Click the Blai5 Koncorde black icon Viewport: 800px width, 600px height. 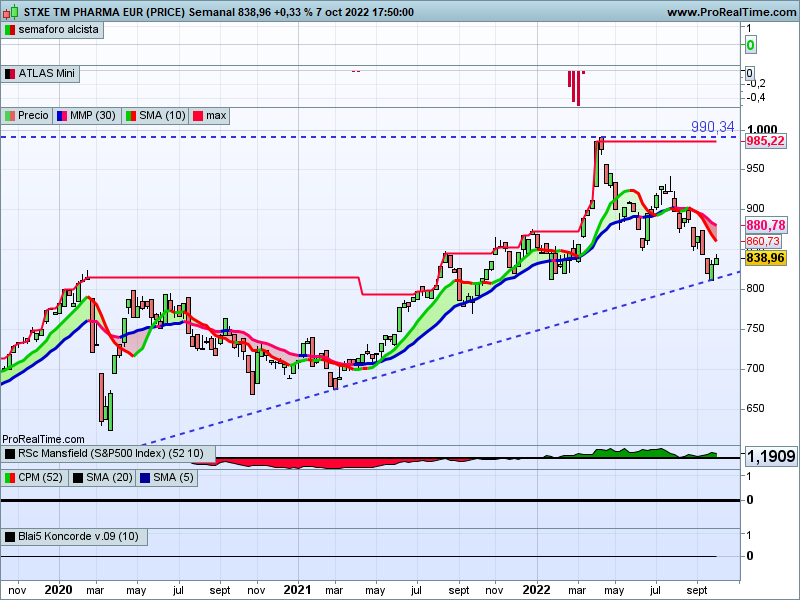click(10, 537)
